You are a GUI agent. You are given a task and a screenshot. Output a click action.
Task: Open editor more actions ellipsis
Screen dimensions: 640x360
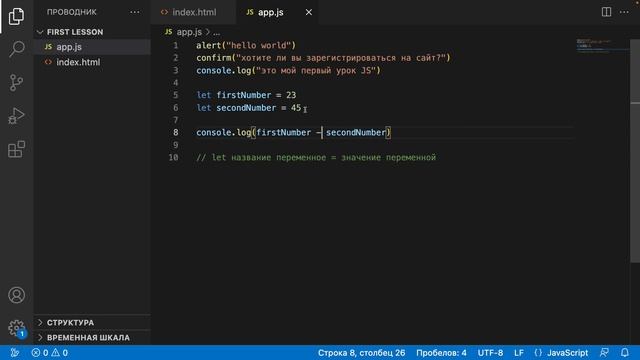[x=624, y=12]
